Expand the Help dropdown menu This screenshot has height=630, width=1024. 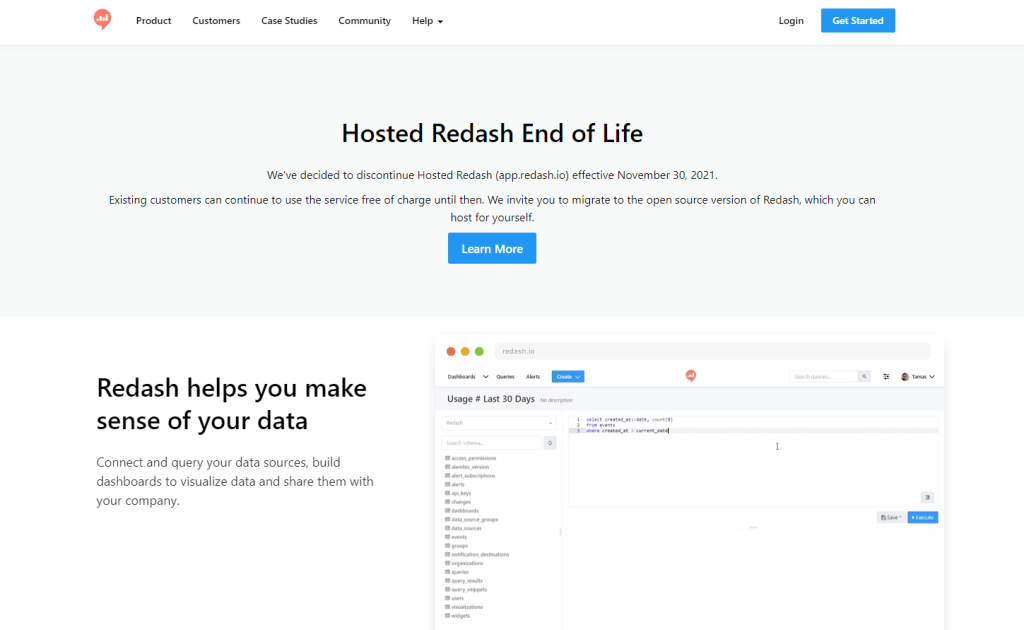pos(427,21)
